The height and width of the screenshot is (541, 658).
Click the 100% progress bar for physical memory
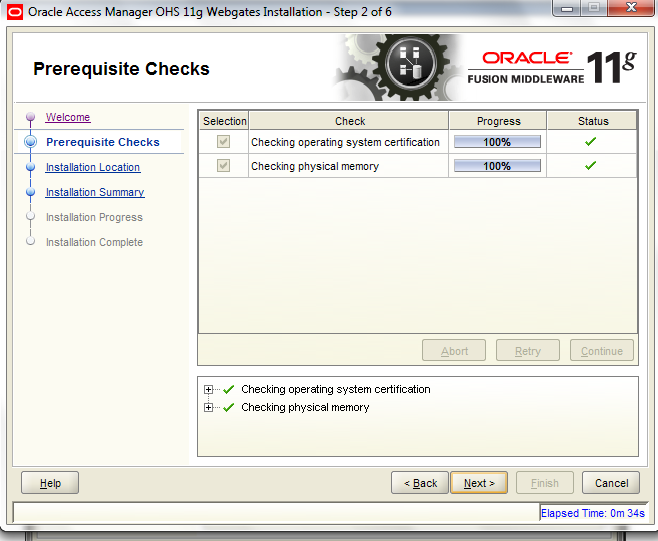(497, 166)
